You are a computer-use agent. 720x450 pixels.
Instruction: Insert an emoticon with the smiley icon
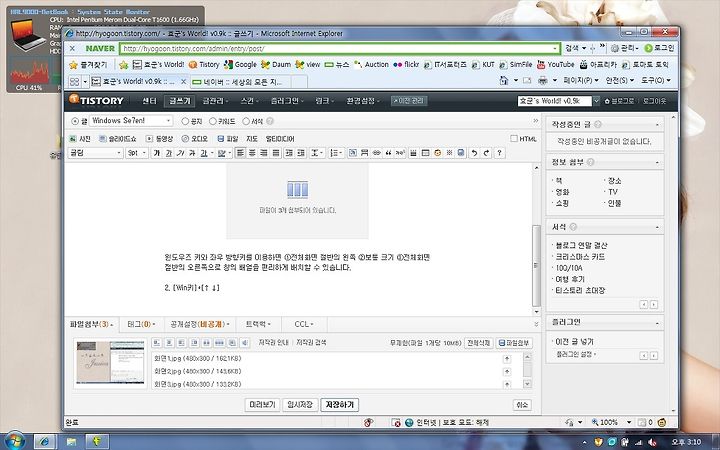[438, 153]
